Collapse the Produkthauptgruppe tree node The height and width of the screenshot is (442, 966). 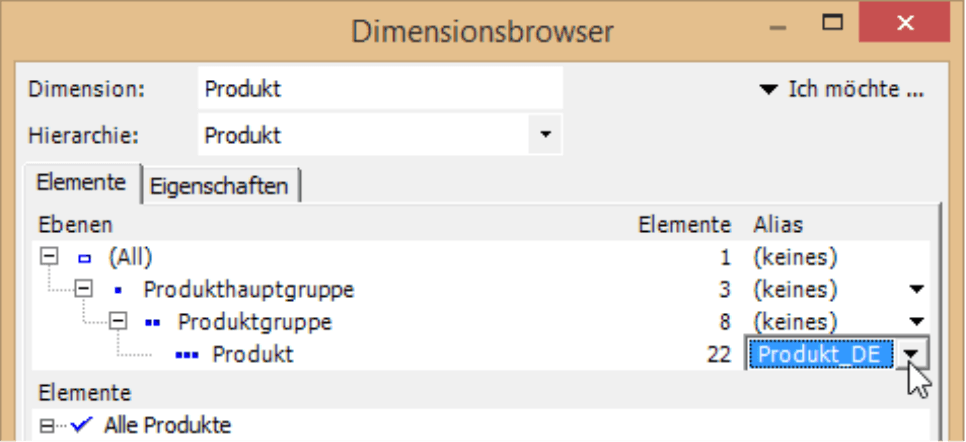(84, 290)
